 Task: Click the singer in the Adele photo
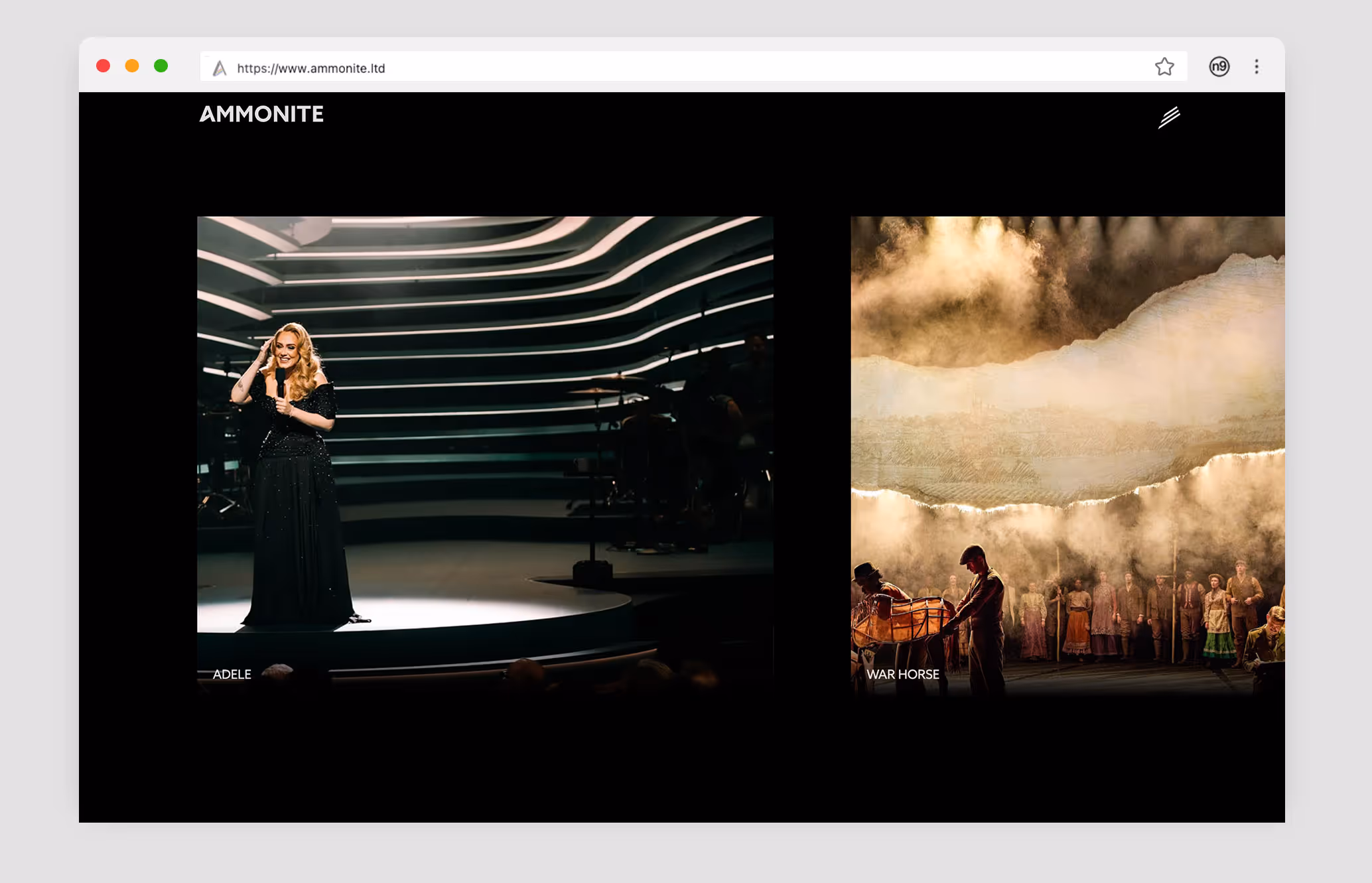pos(292,464)
